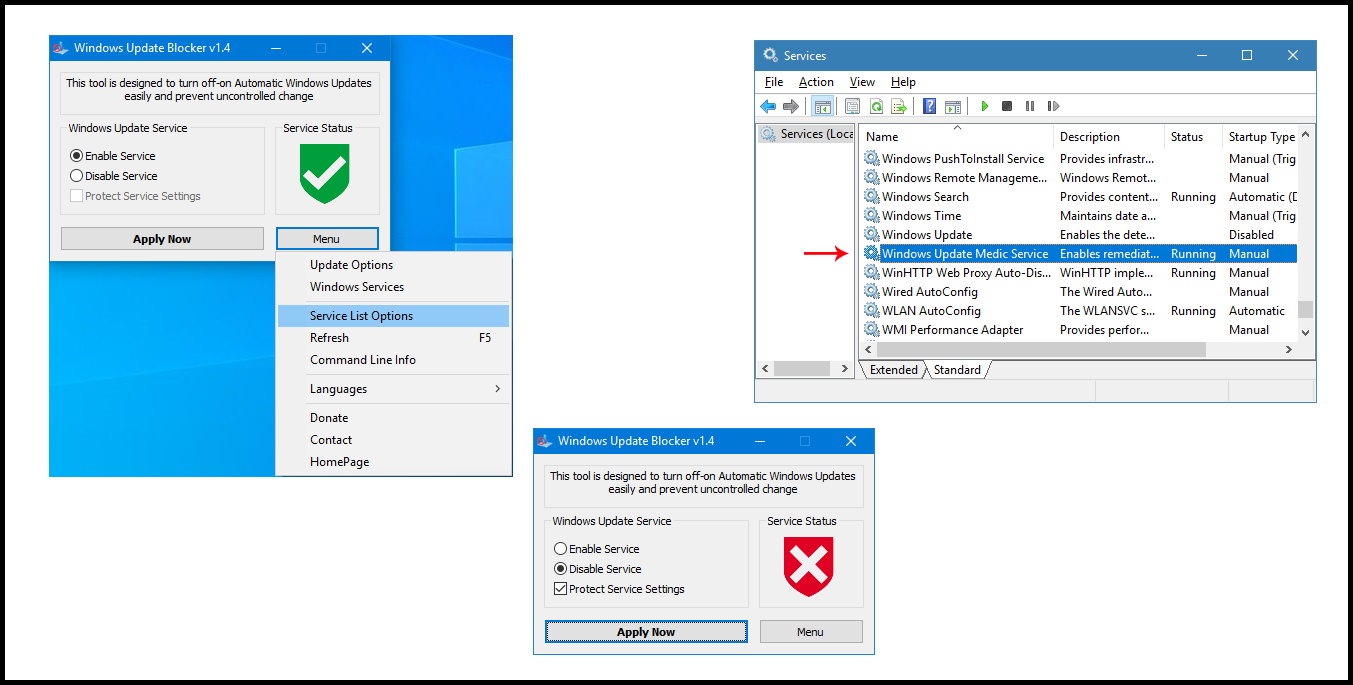Open the Help menu in Services
The height and width of the screenshot is (685, 1353).
tap(903, 82)
